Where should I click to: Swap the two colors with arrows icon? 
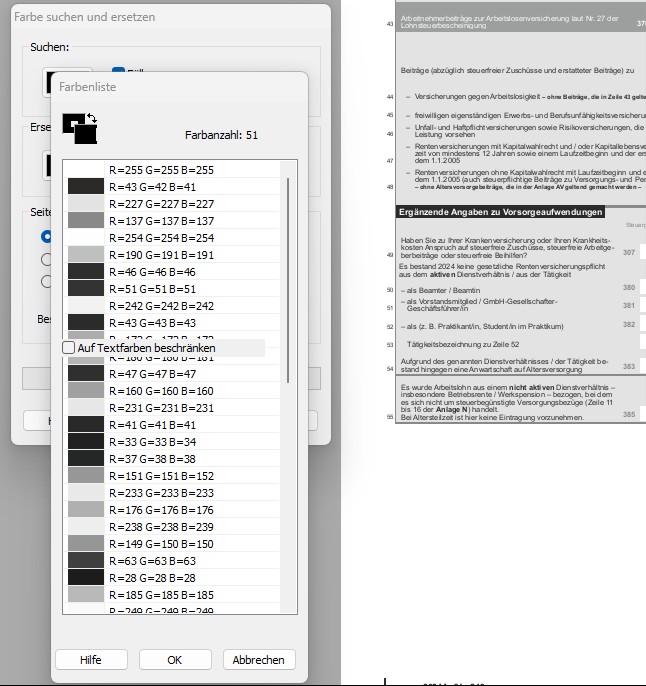[91, 118]
